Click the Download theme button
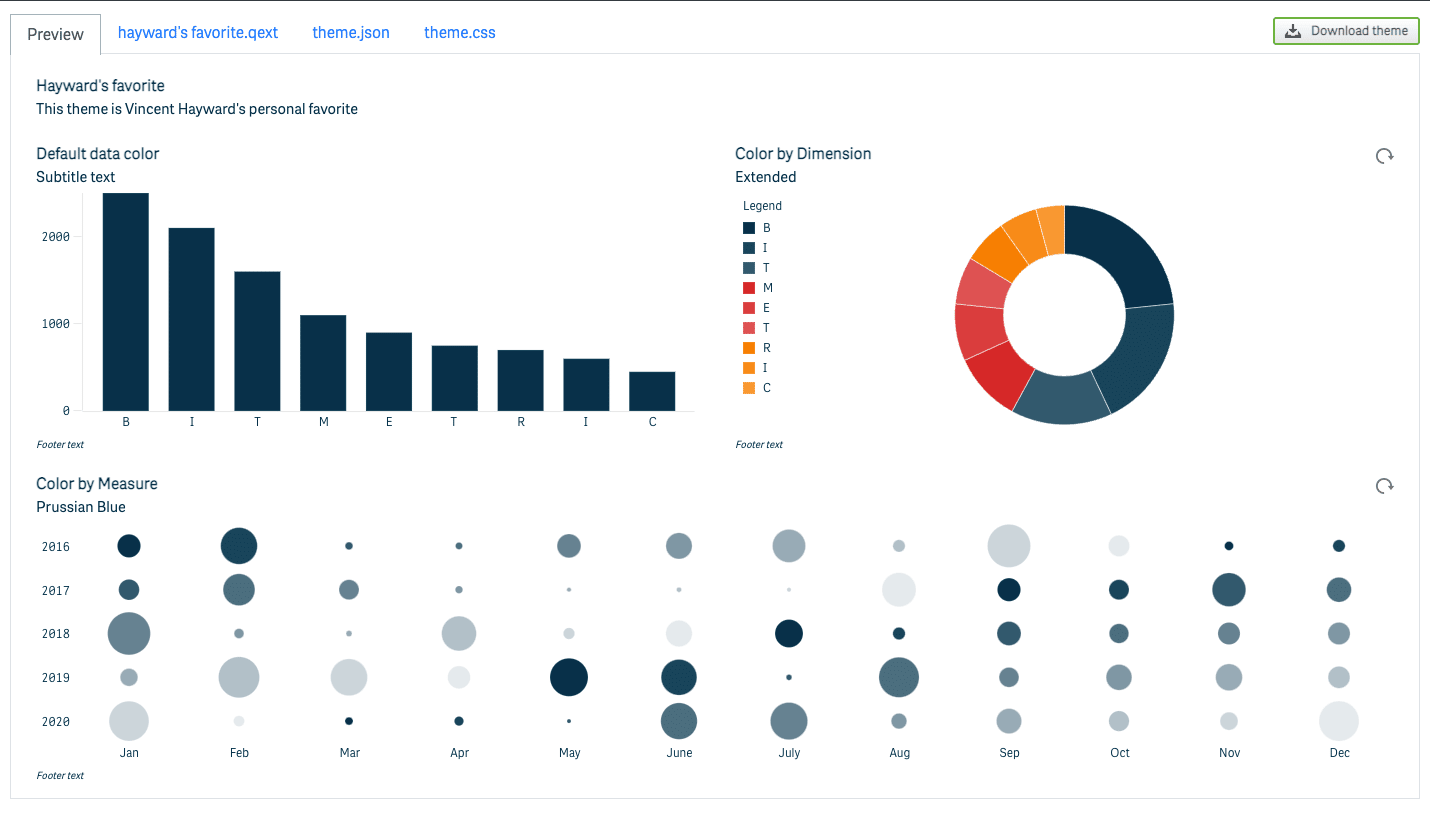Screen dimensions: 1430x813 click(x=1346, y=31)
